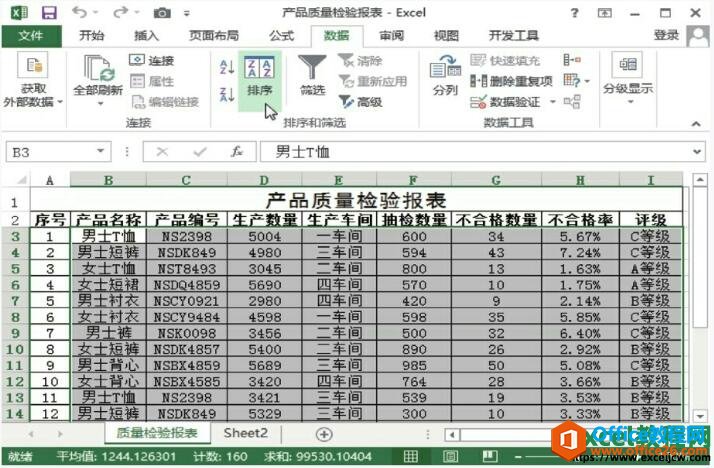Click the Connections (连接) button
This screenshot has height=468, width=714.
pos(152,61)
